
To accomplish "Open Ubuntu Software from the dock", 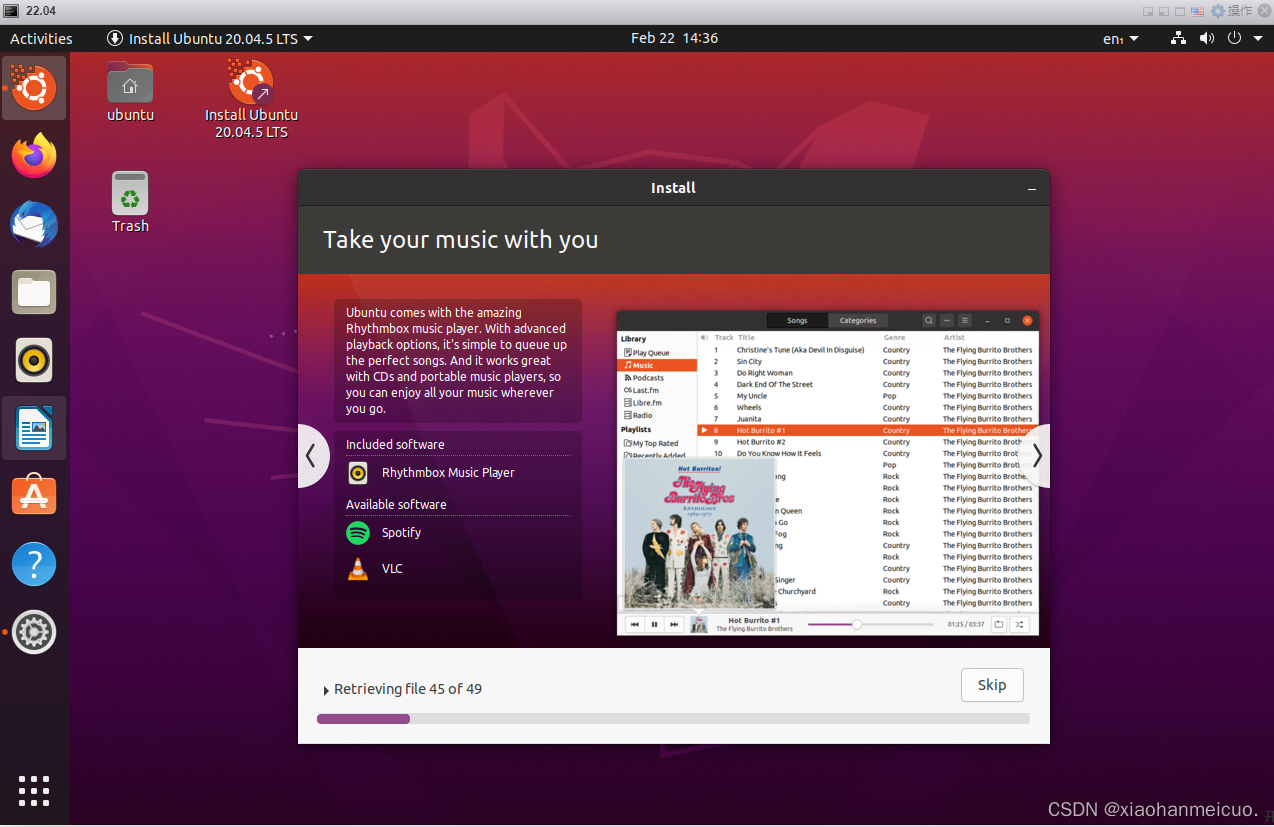I will pyautogui.click(x=34, y=496).
